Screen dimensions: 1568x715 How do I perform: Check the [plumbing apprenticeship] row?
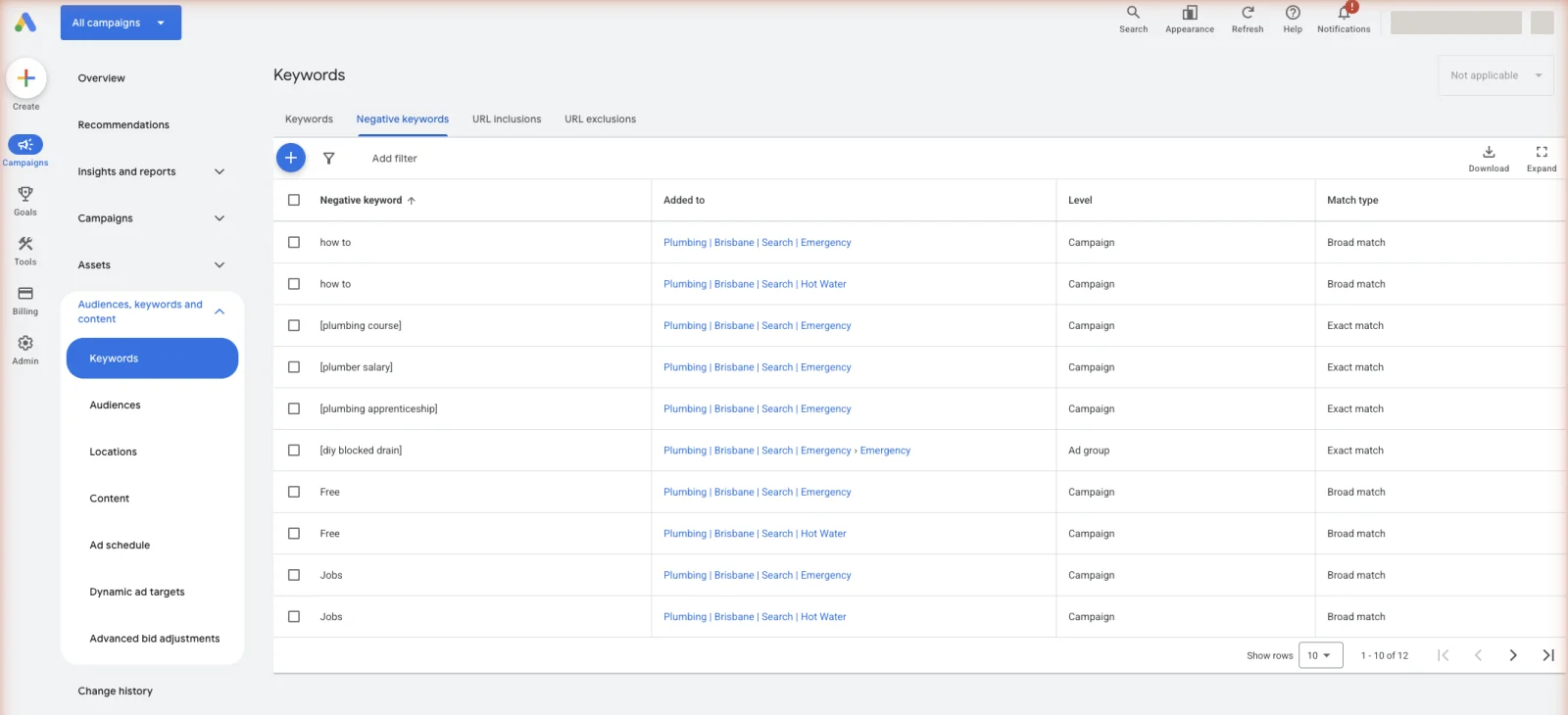294,408
